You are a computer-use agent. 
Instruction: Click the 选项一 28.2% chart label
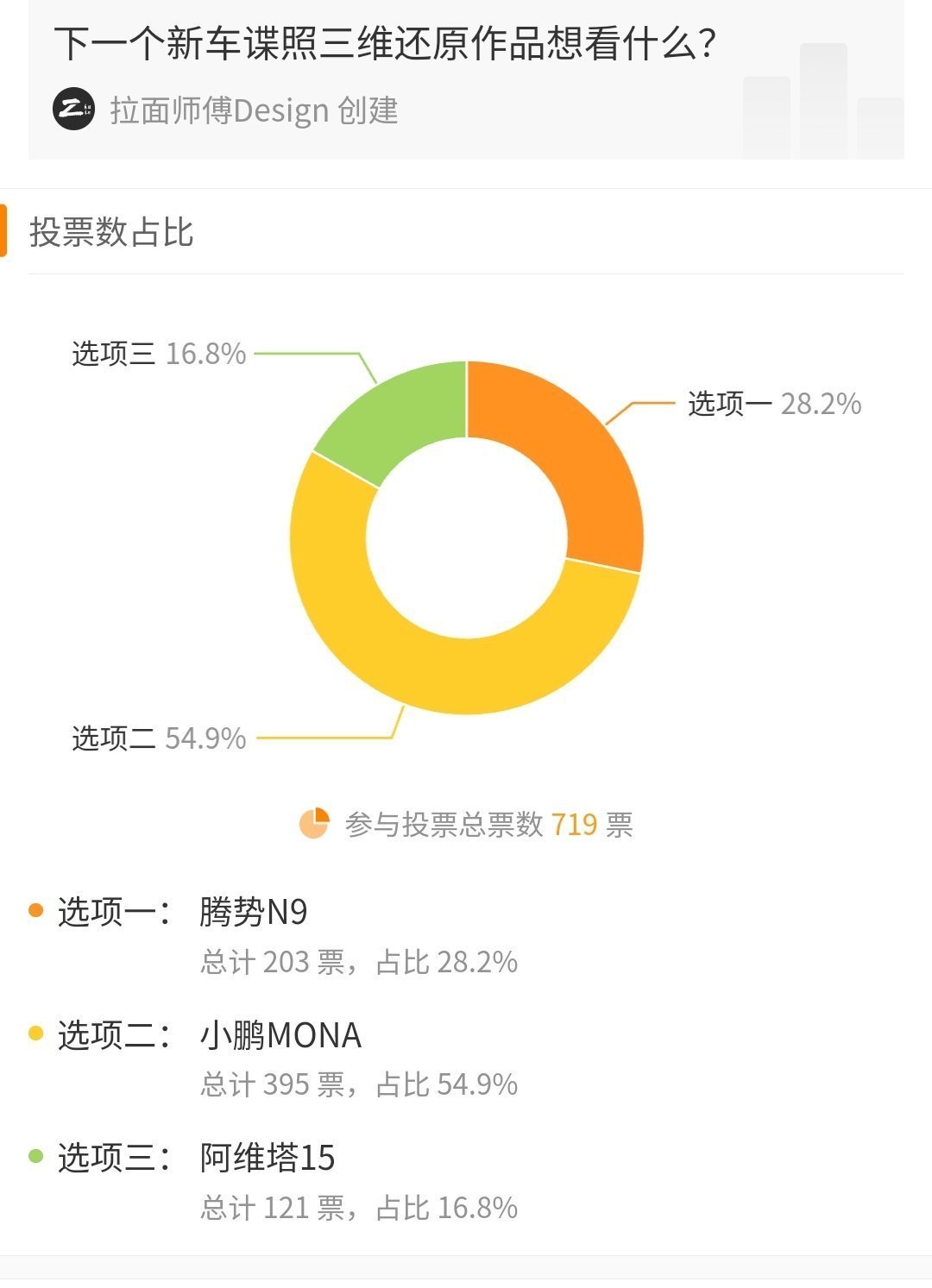point(774,404)
